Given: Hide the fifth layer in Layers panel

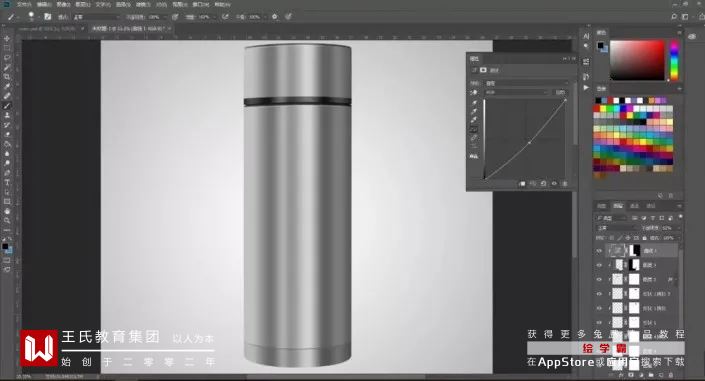Looking at the screenshot, I should click(599, 308).
